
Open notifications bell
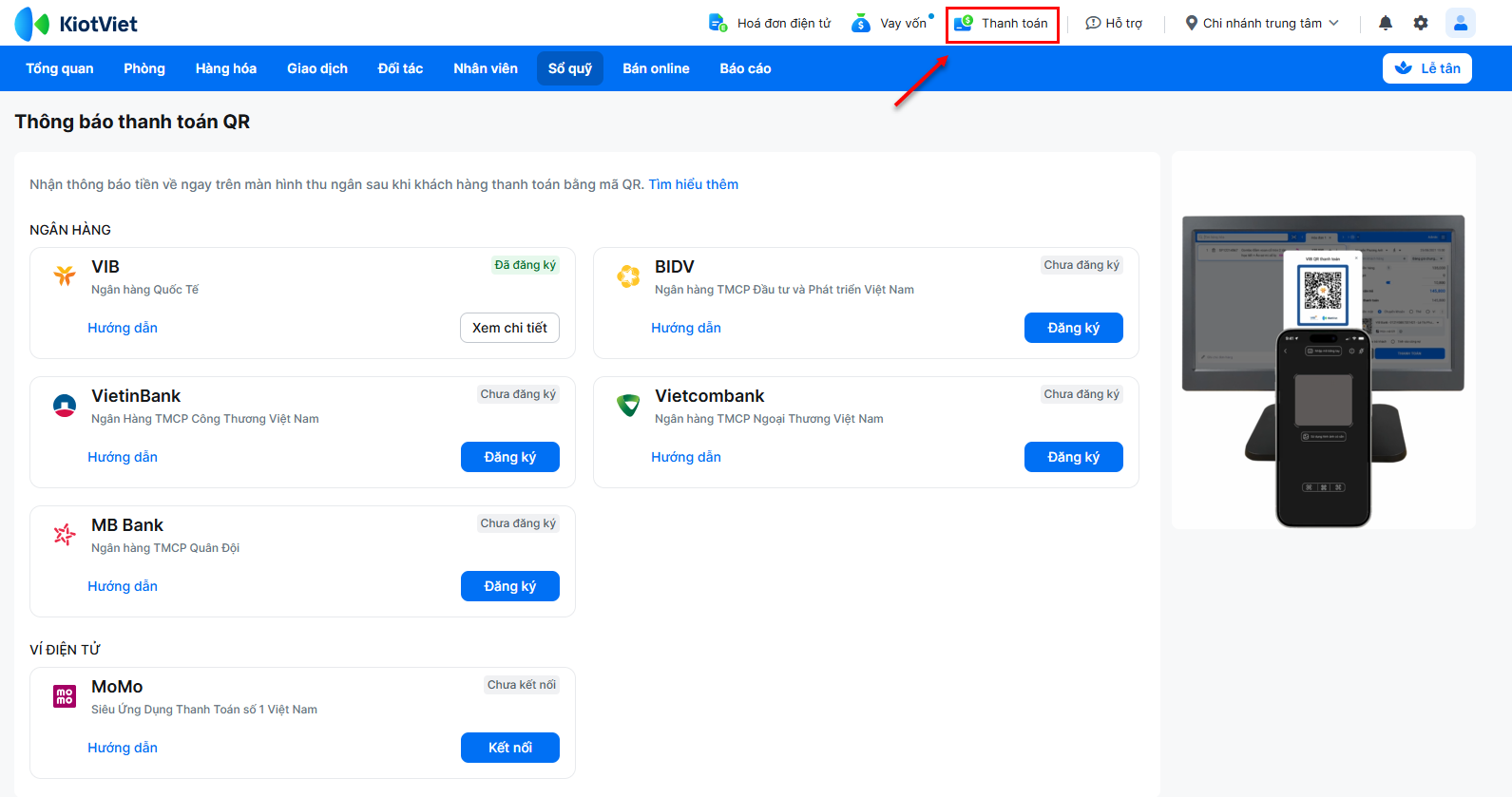point(1386,23)
